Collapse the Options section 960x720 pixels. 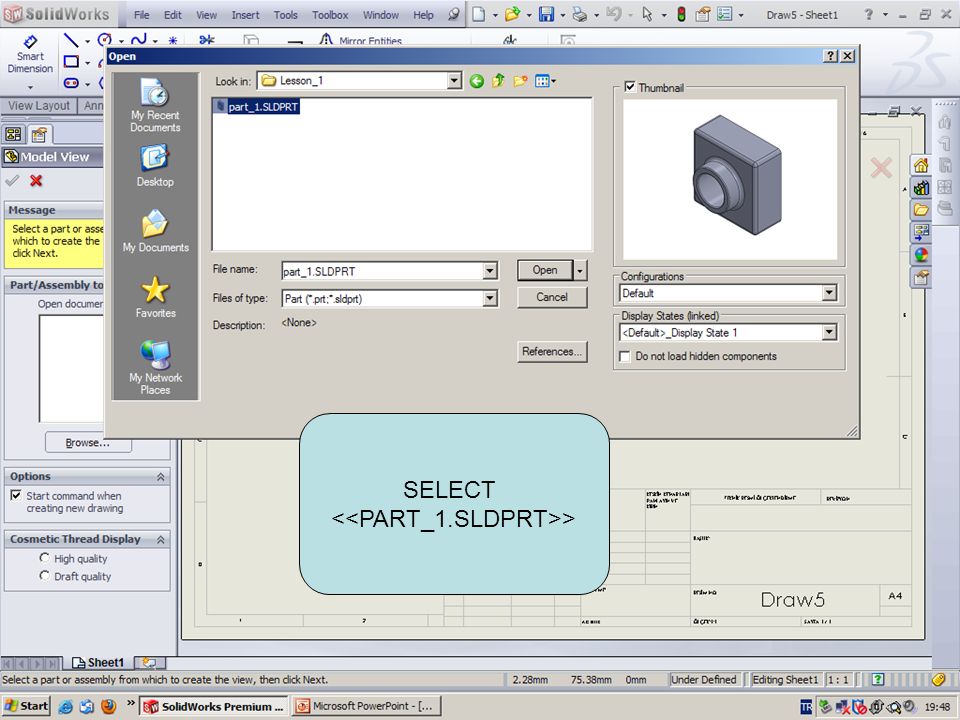pyautogui.click(x=160, y=476)
